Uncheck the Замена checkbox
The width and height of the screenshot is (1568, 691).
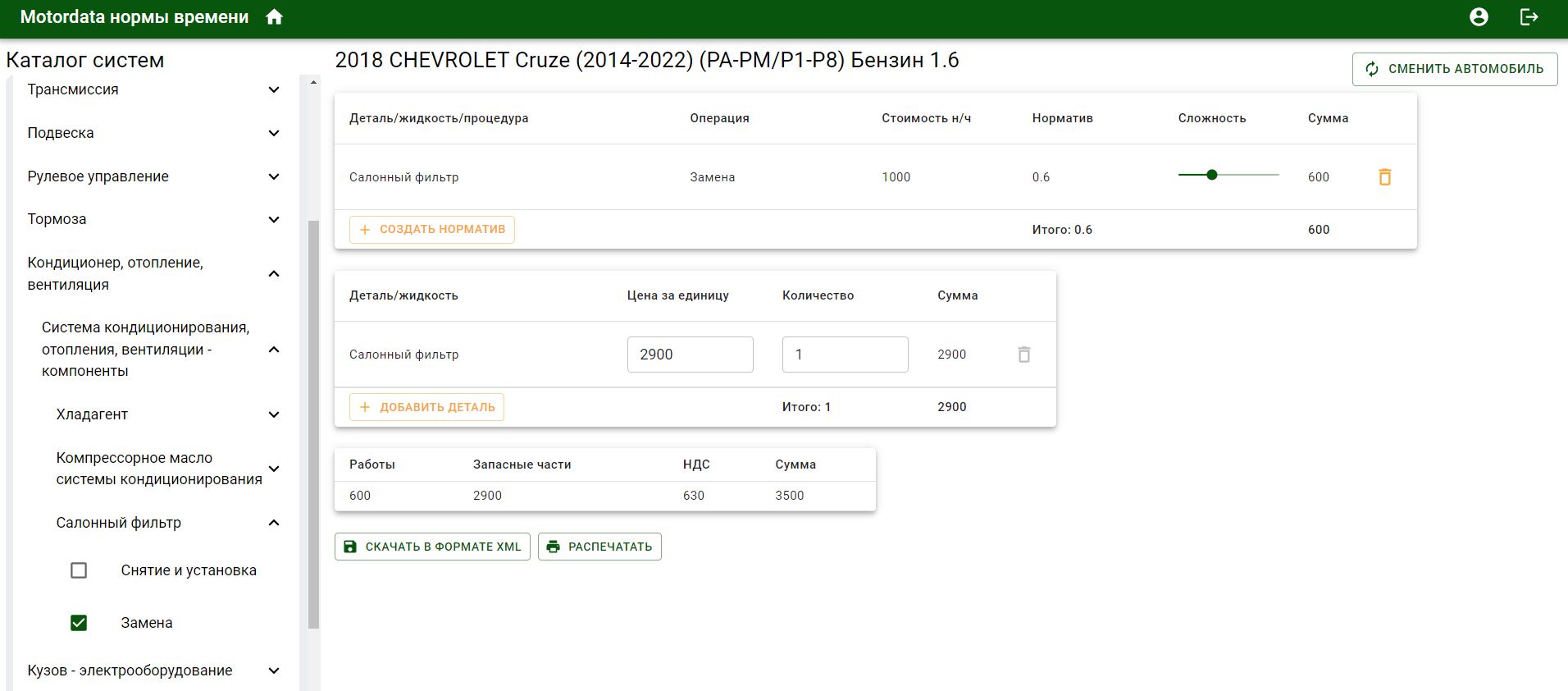pyautogui.click(x=79, y=623)
